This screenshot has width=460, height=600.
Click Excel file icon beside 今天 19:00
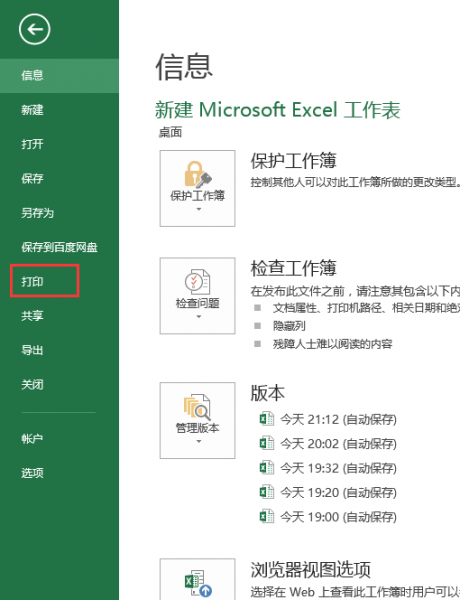[x=267, y=516]
